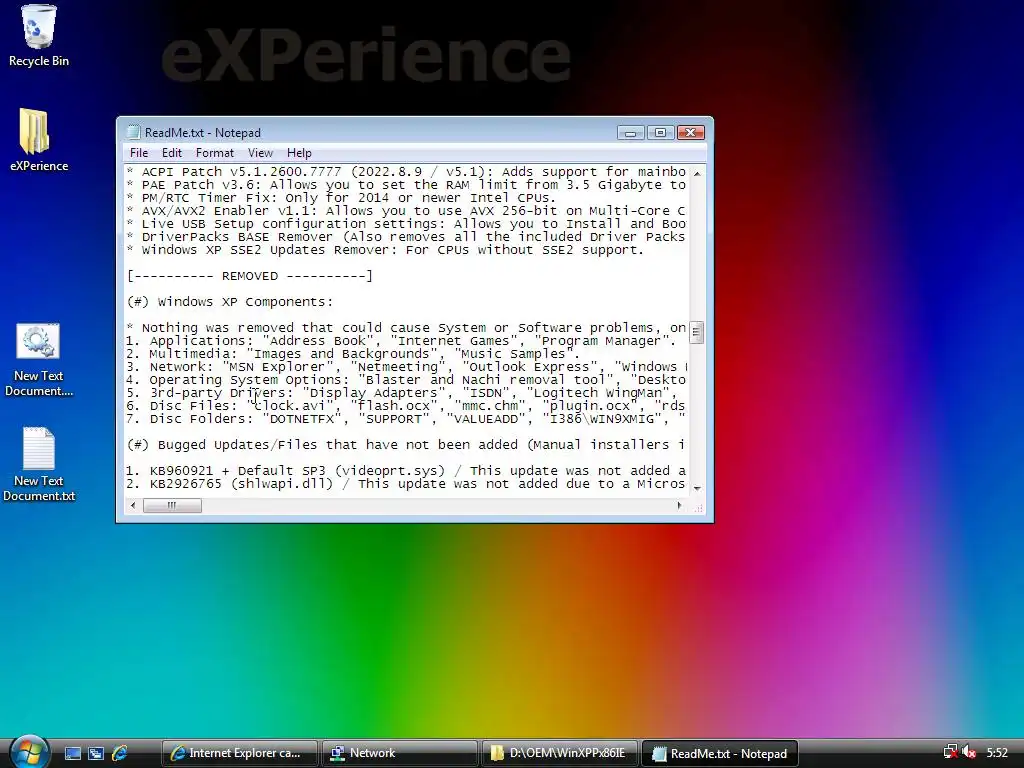Viewport: 1024px width, 768px height.
Task: Click the muted volume tray icon
Action: (x=969, y=753)
